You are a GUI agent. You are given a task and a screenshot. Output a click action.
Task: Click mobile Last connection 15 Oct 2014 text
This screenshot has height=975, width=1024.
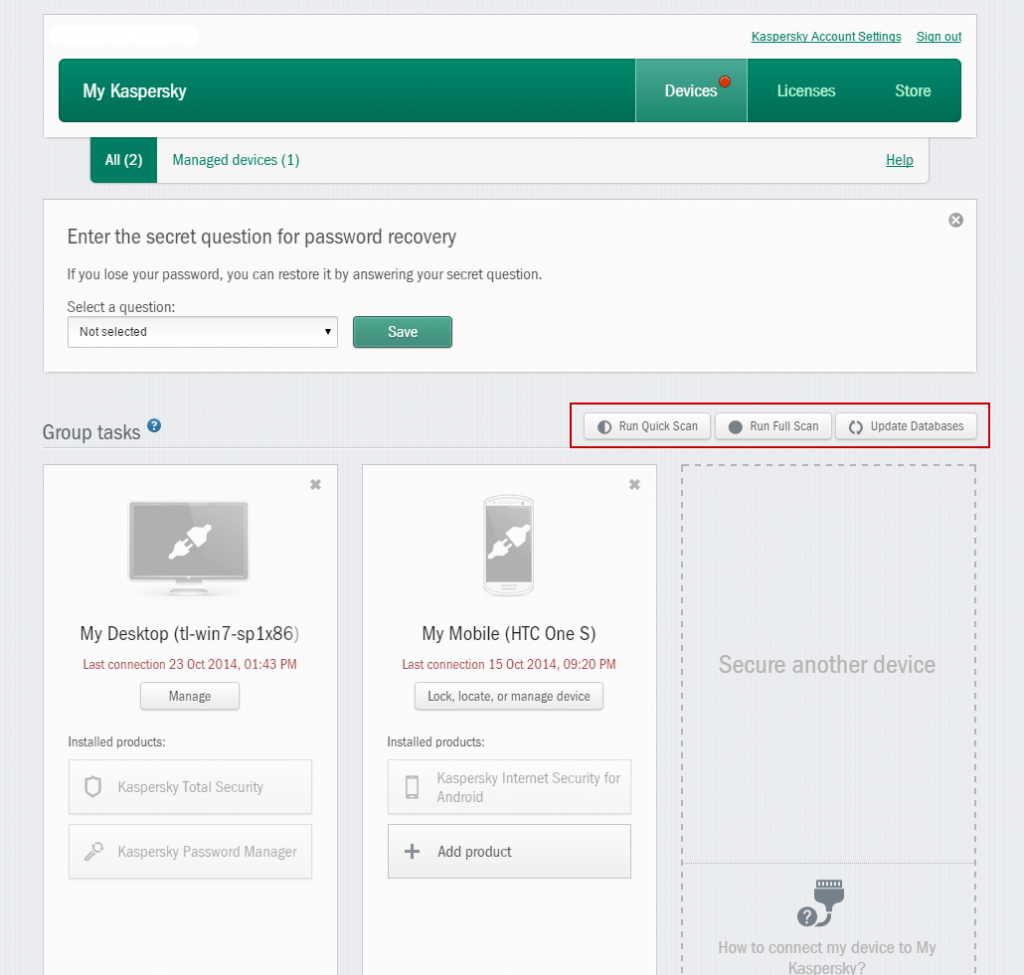click(x=509, y=664)
